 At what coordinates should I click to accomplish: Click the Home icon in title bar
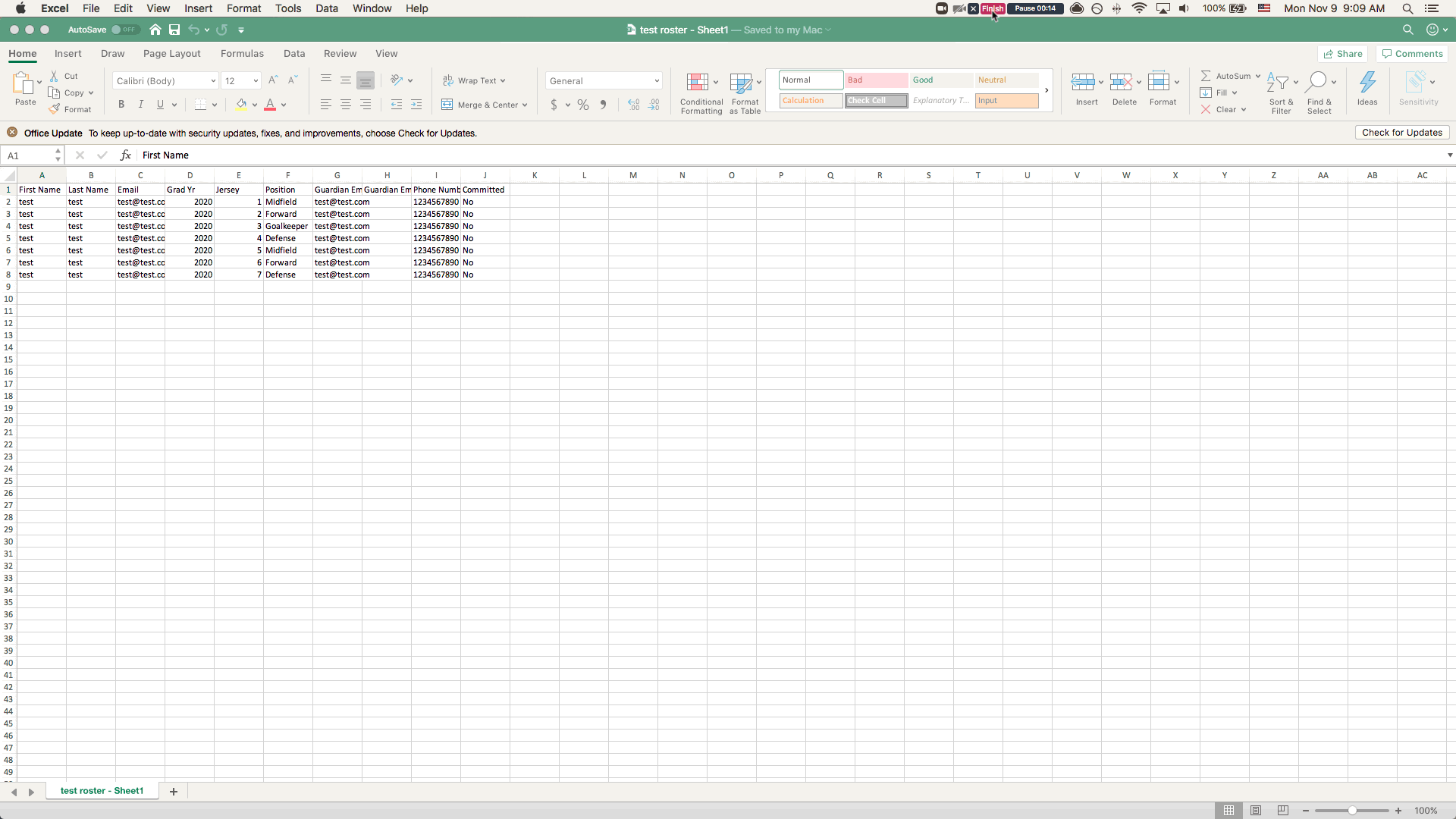[x=155, y=30]
